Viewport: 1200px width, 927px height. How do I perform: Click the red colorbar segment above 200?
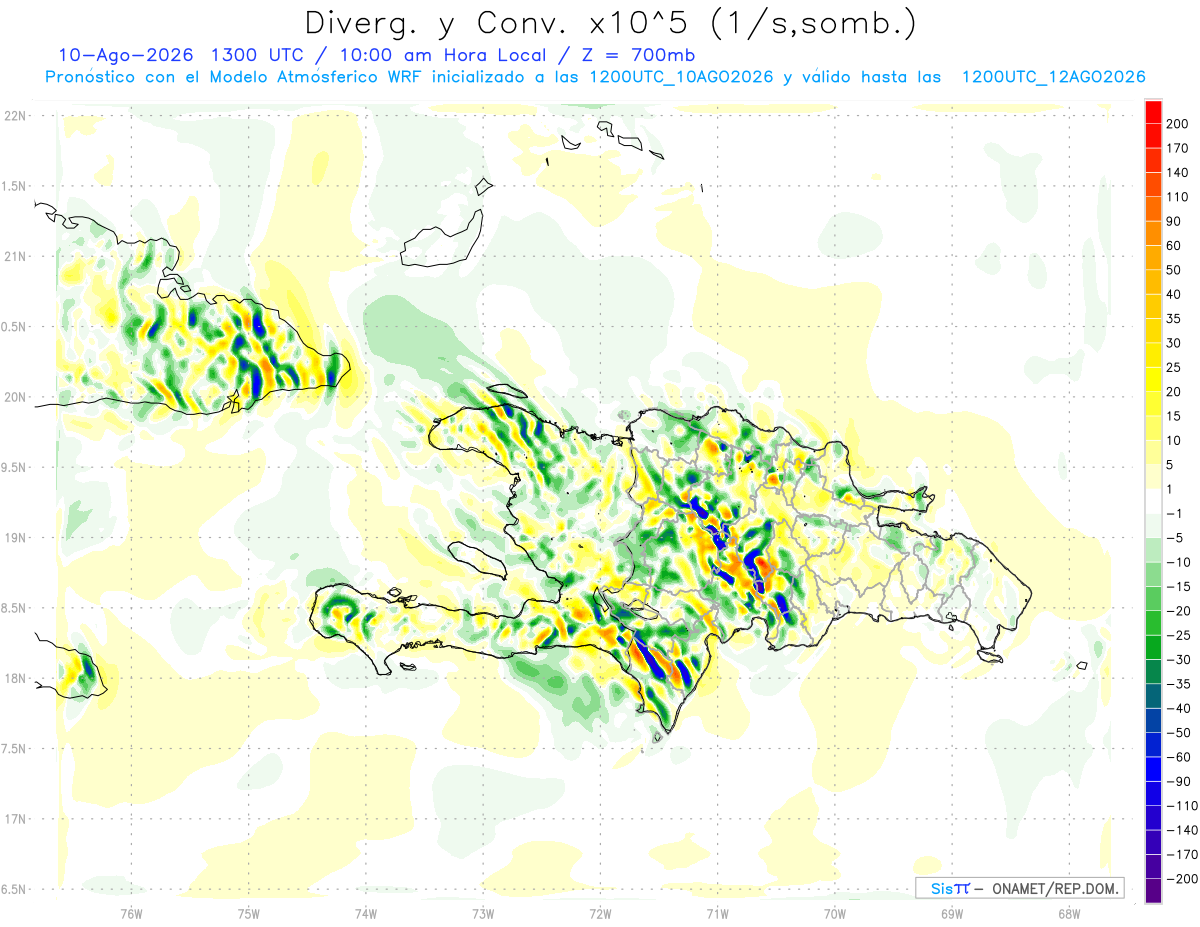click(x=1153, y=112)
